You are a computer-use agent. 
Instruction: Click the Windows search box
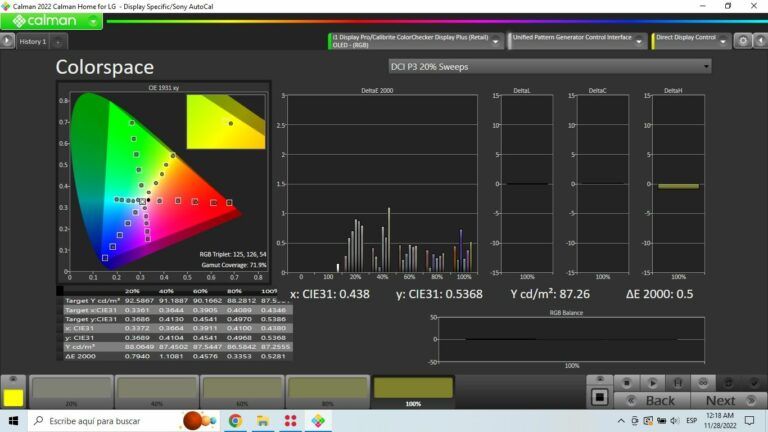point(100,421)
